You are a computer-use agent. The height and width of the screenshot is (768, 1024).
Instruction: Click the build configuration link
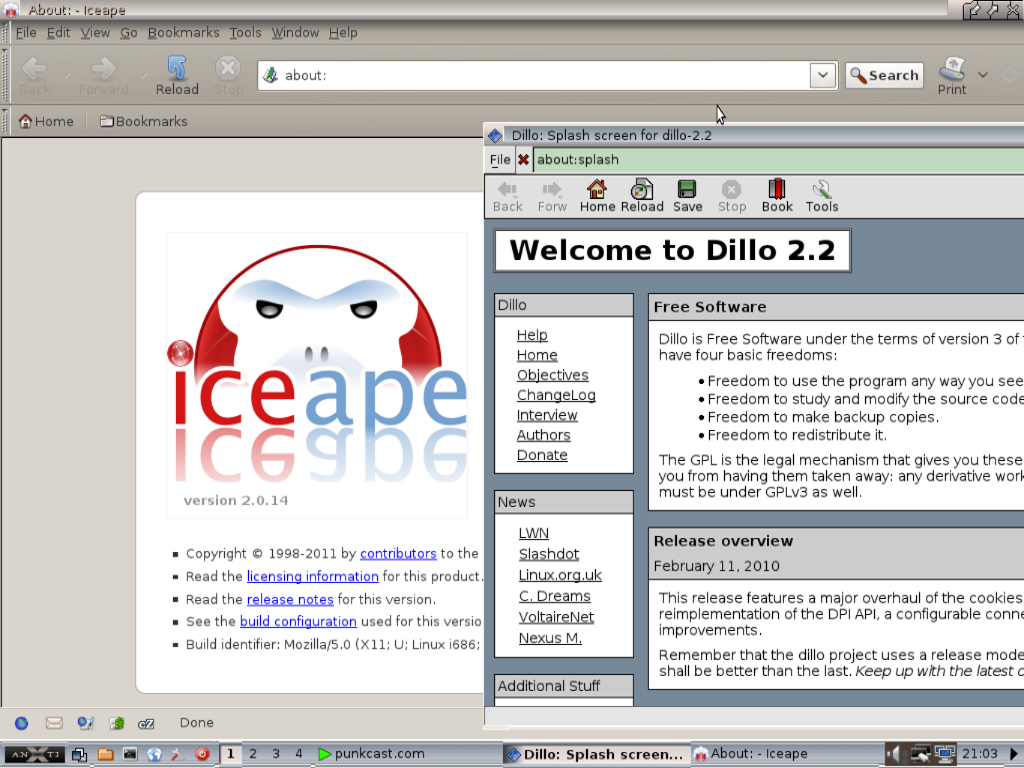coord(298,622)
